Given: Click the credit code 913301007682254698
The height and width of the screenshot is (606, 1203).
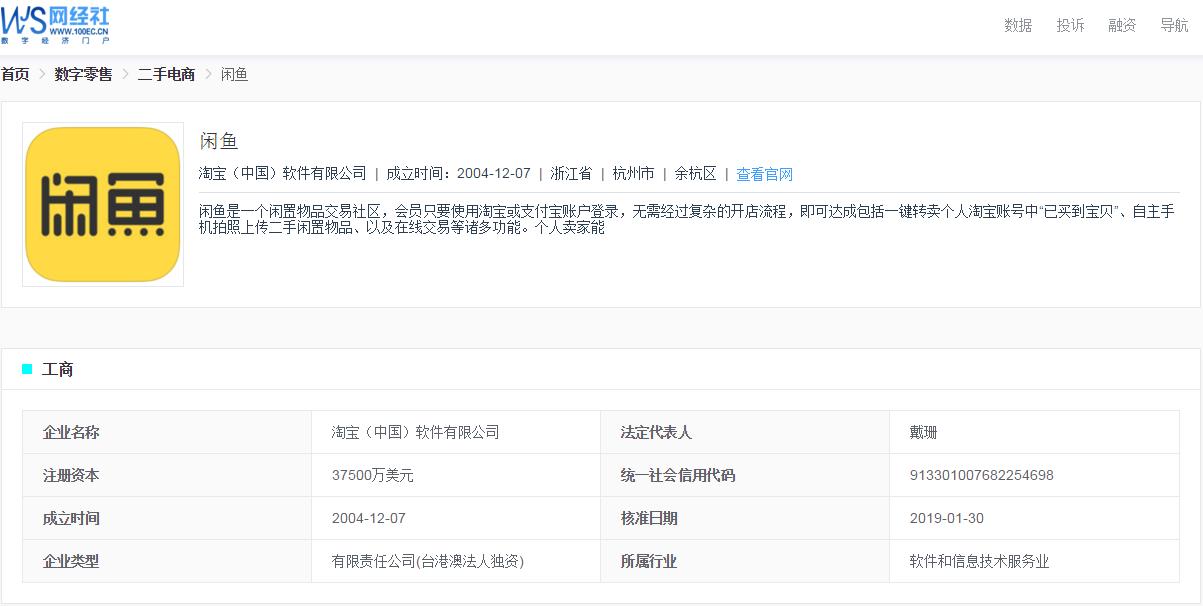Looking at the screenshot, I should pyautogui.click(x=982, y=475).
